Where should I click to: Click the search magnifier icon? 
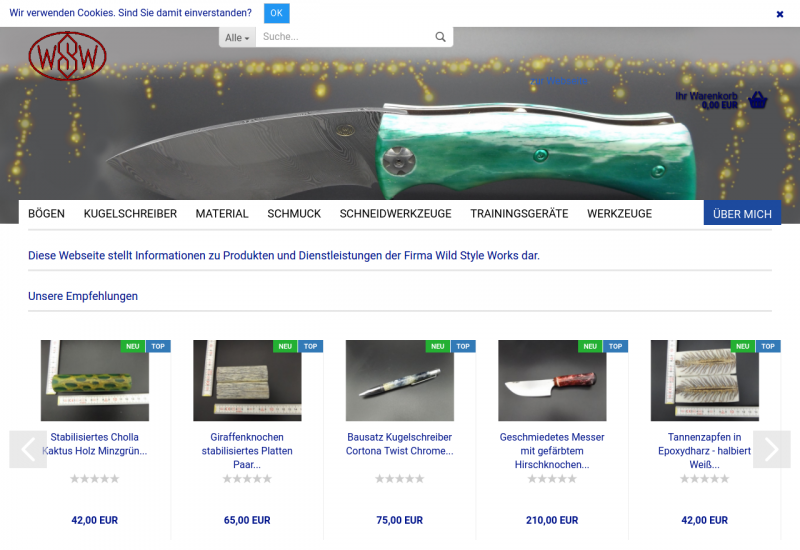[x=440, y=37]
